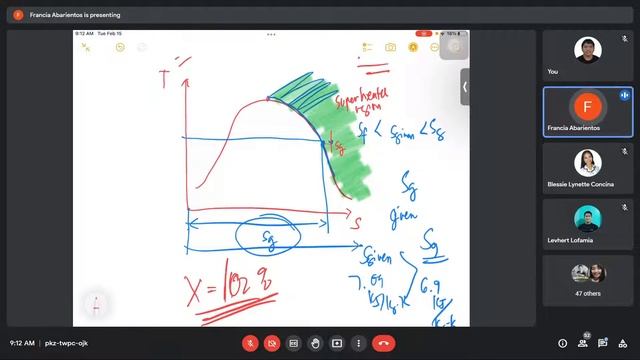Image resolution: width=640 pixels, height=360 pixels.
Task: Click the collapse arrows icon in shared Notes
Action: click(x=86, y=48)
